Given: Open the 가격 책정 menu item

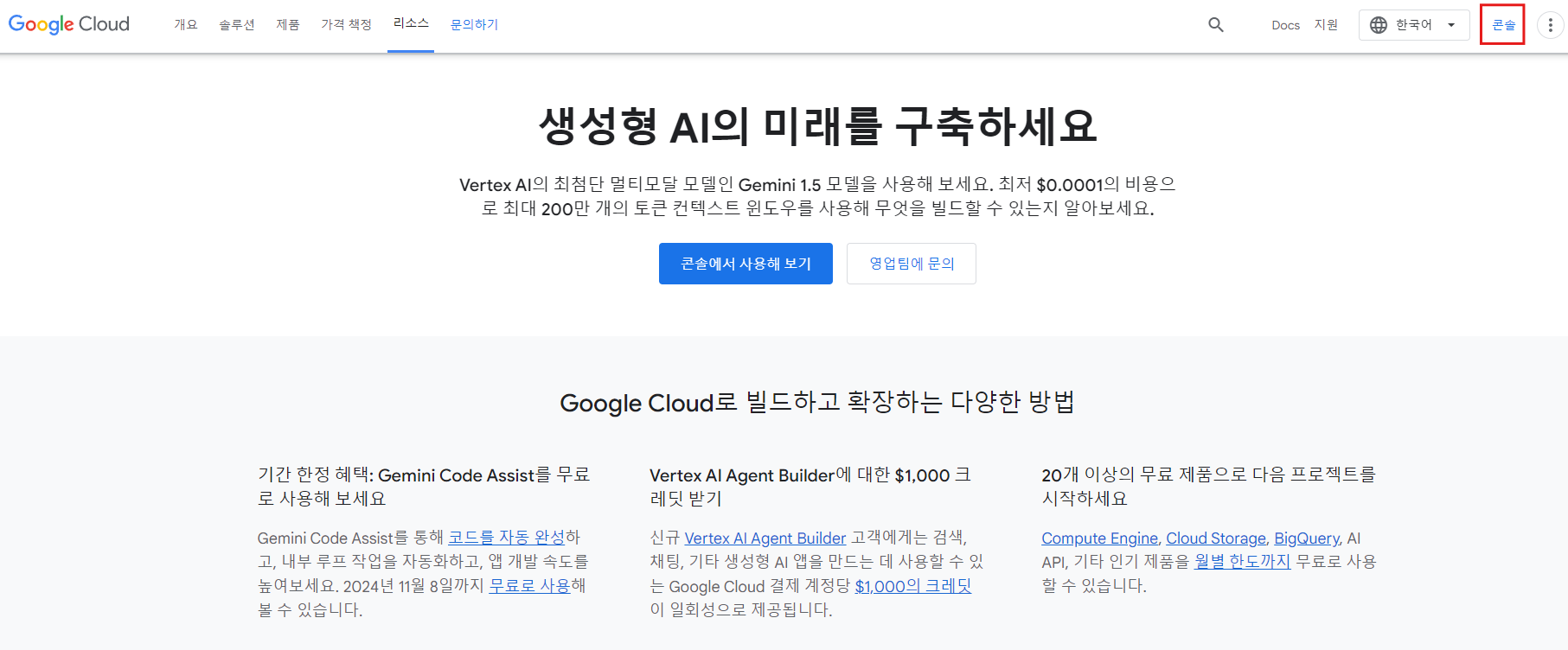Looking at the screenshot, I should (346, 25).
